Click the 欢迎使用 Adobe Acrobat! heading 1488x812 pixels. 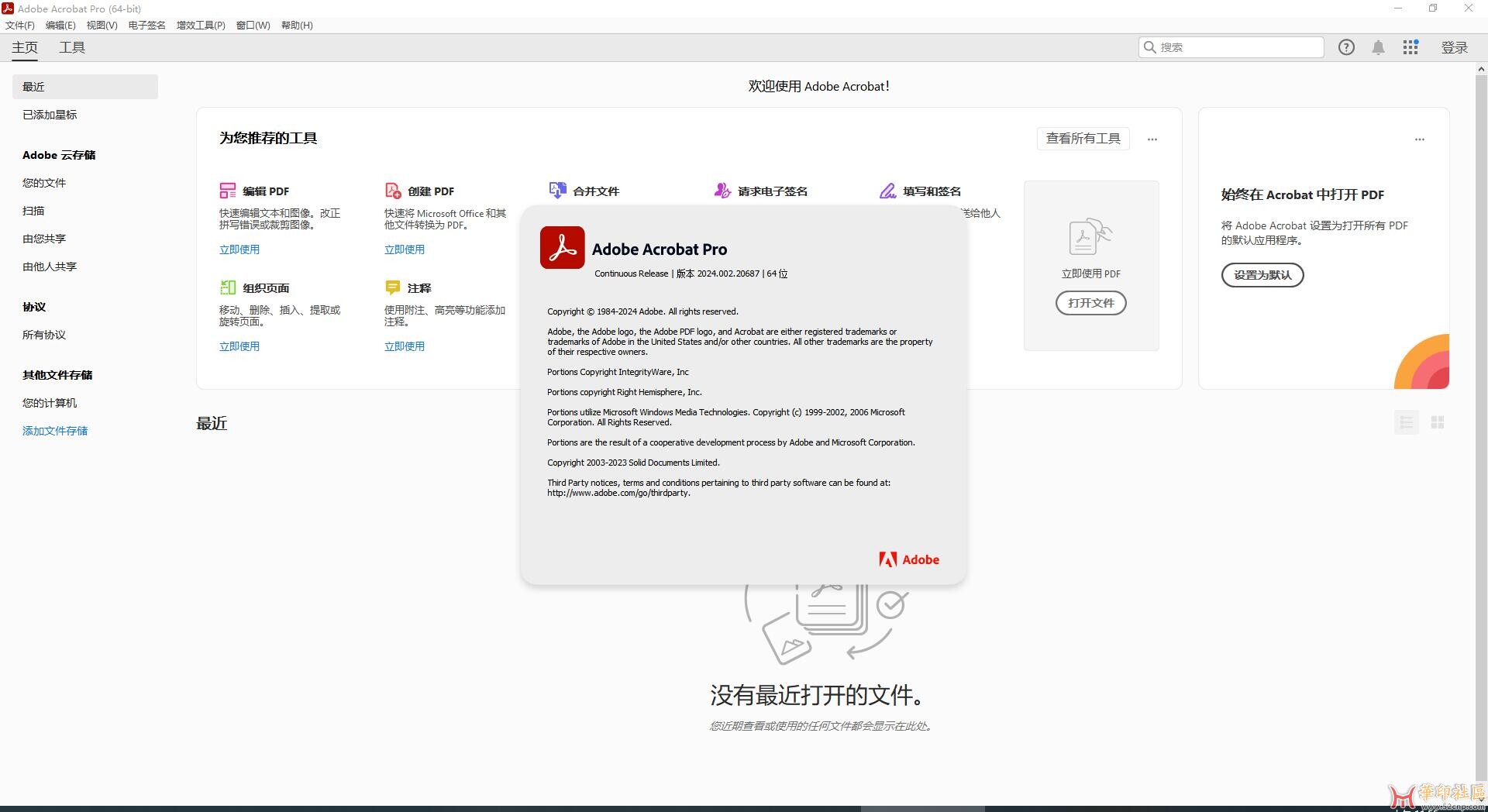pos(818,87)
